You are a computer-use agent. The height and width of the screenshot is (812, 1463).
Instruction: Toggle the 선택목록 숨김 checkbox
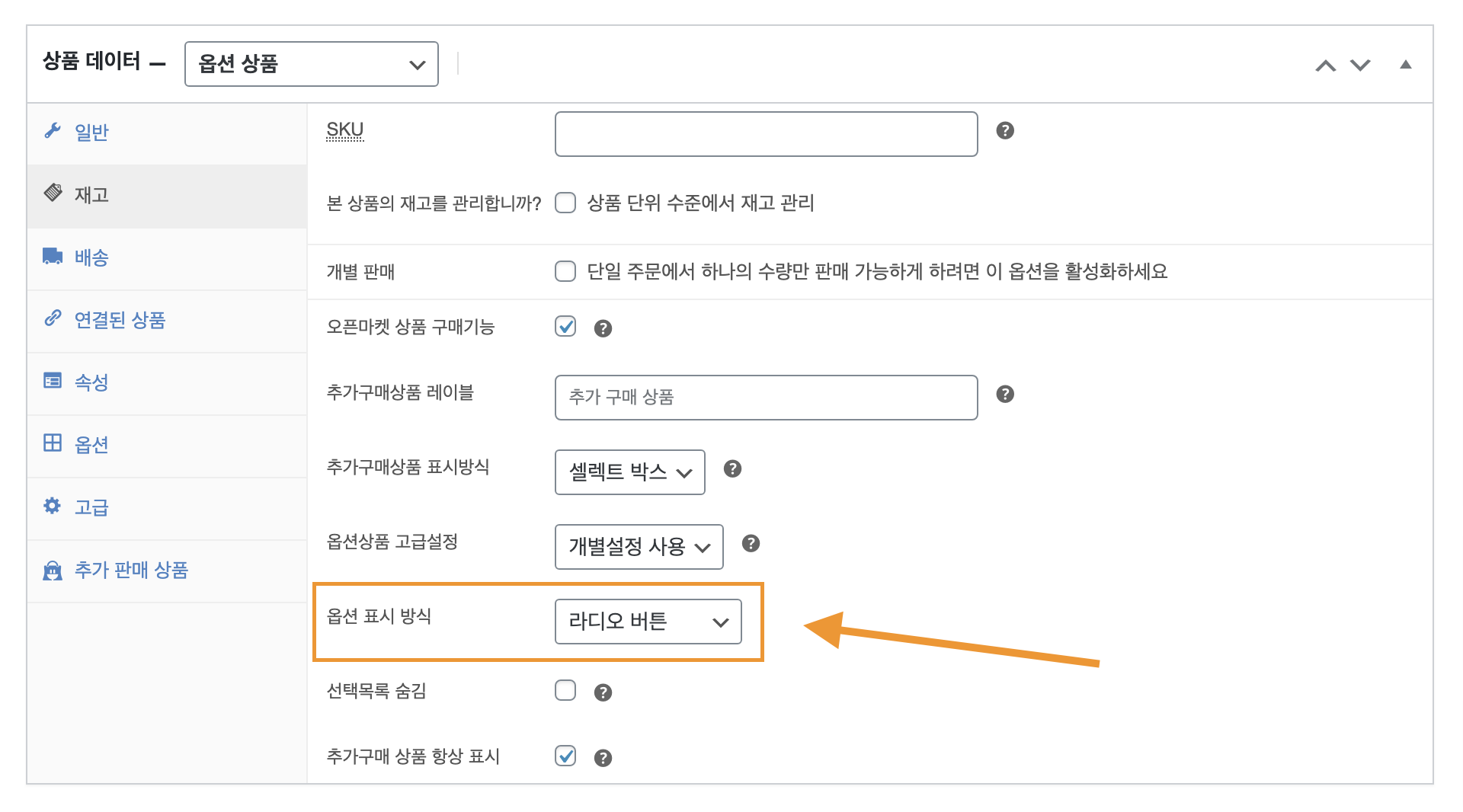coord(565,691)
